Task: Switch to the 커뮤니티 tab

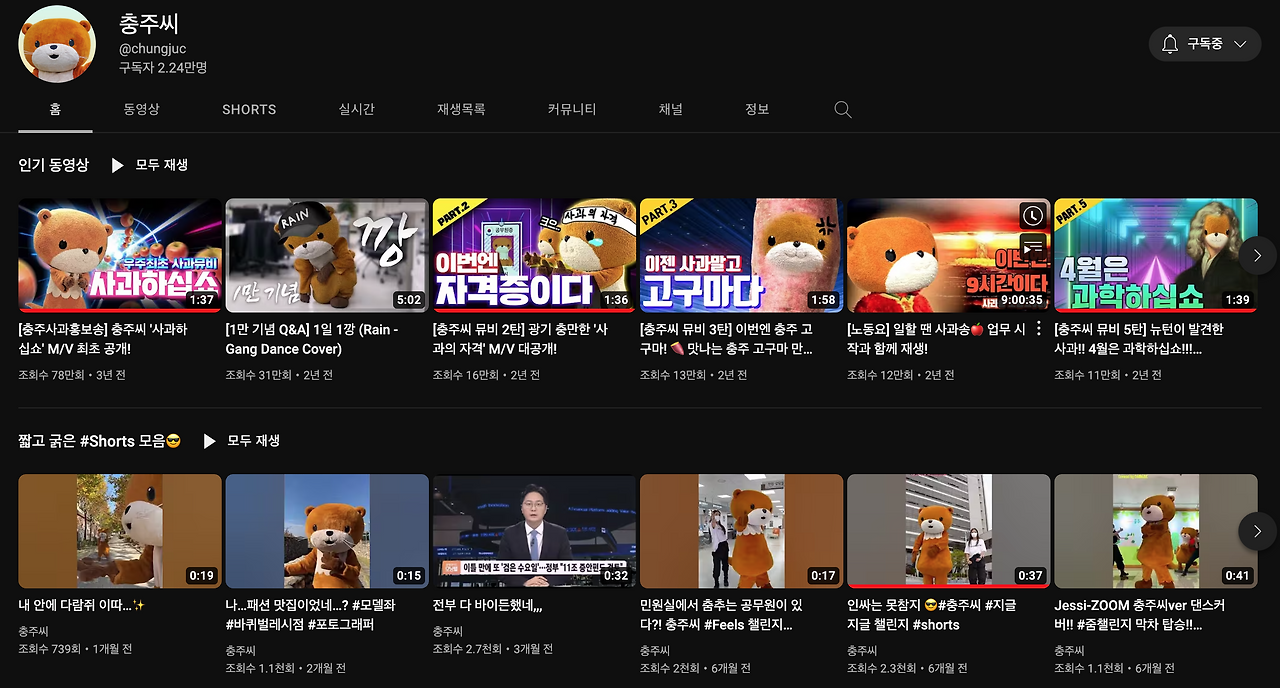Action: pos(572,109)
